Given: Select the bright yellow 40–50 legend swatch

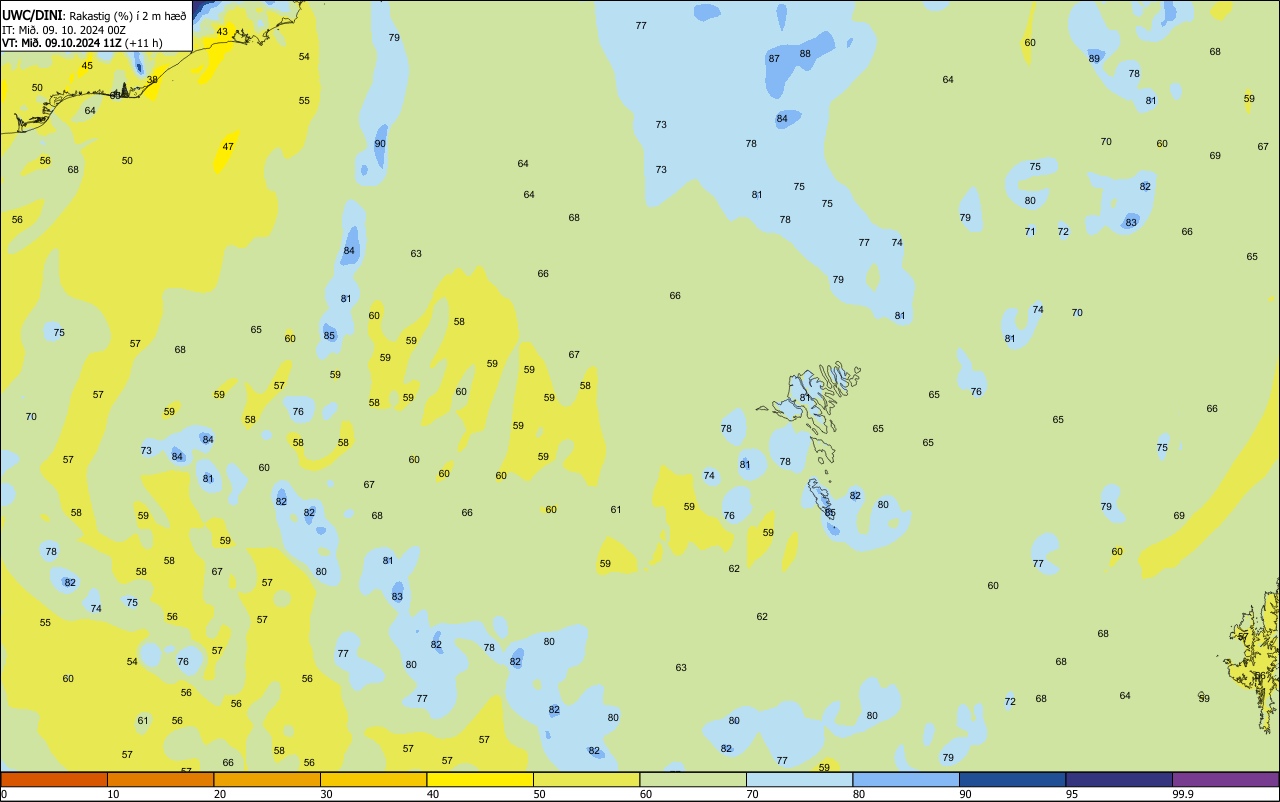Looking at the screenshot, I should pyautogui.click(x=480, y=779).
